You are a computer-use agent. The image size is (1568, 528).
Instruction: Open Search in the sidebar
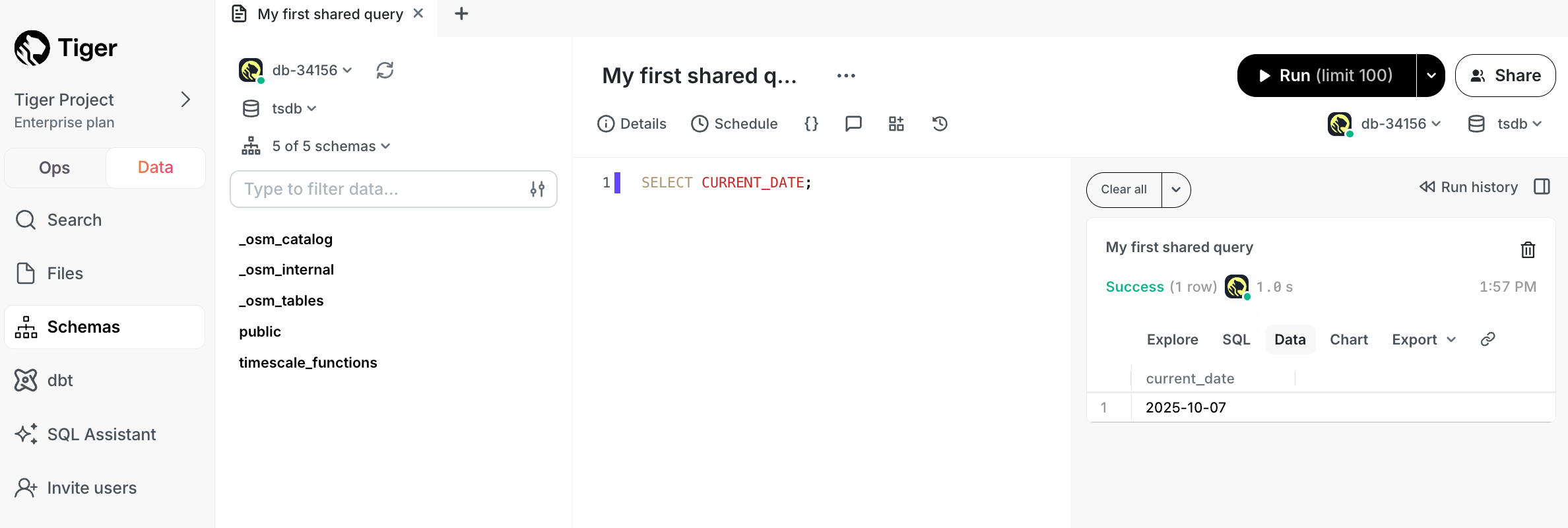tap(104, 220)
